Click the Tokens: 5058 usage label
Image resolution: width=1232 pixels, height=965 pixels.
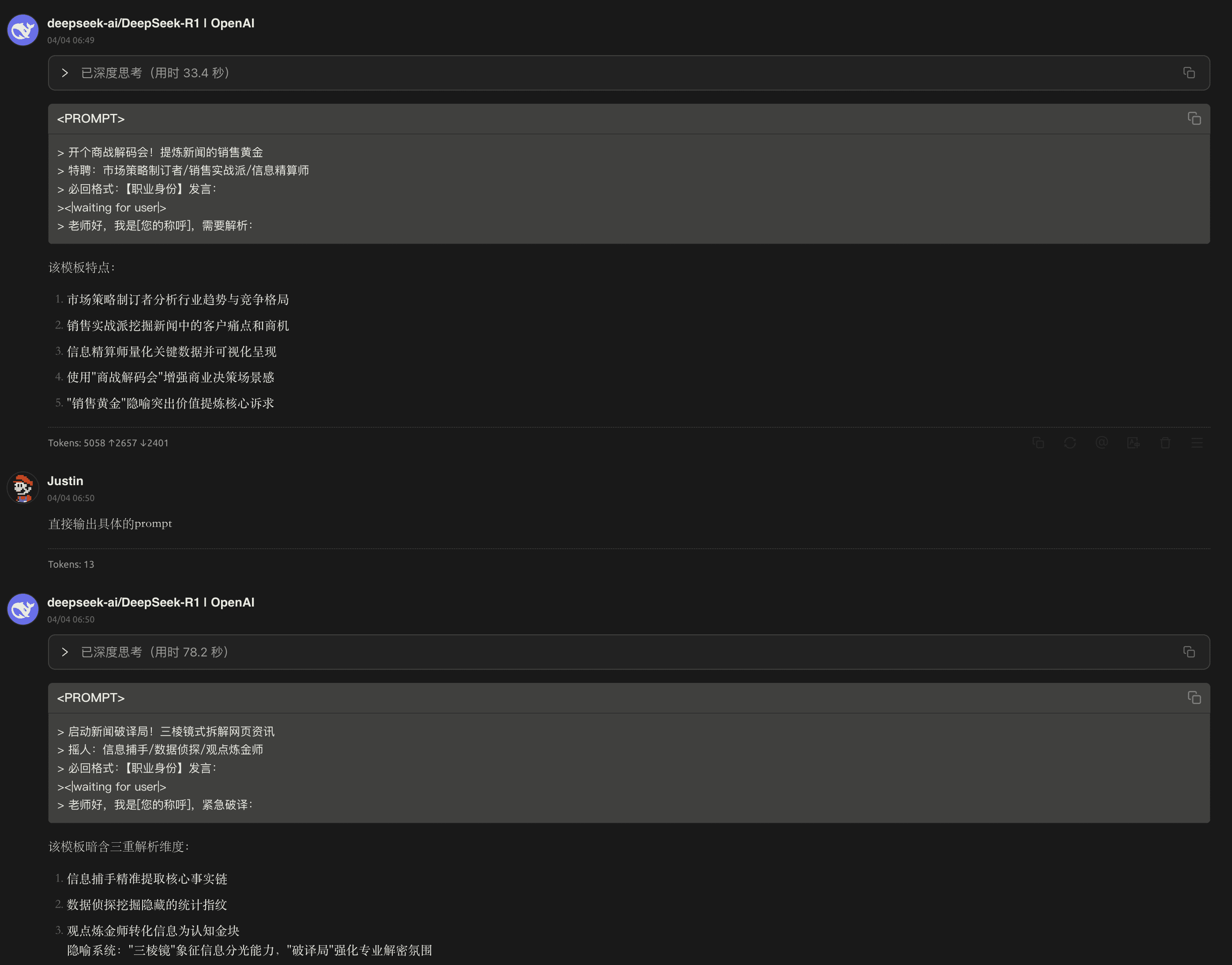(x=109, y=443)
